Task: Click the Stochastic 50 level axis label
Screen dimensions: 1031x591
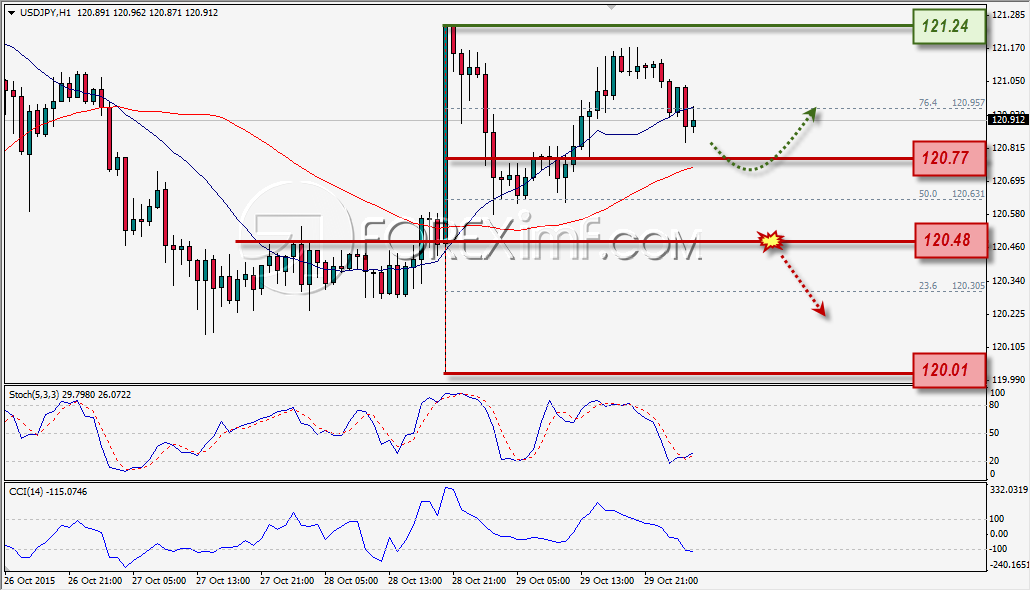Action: (x=994, y=433)
